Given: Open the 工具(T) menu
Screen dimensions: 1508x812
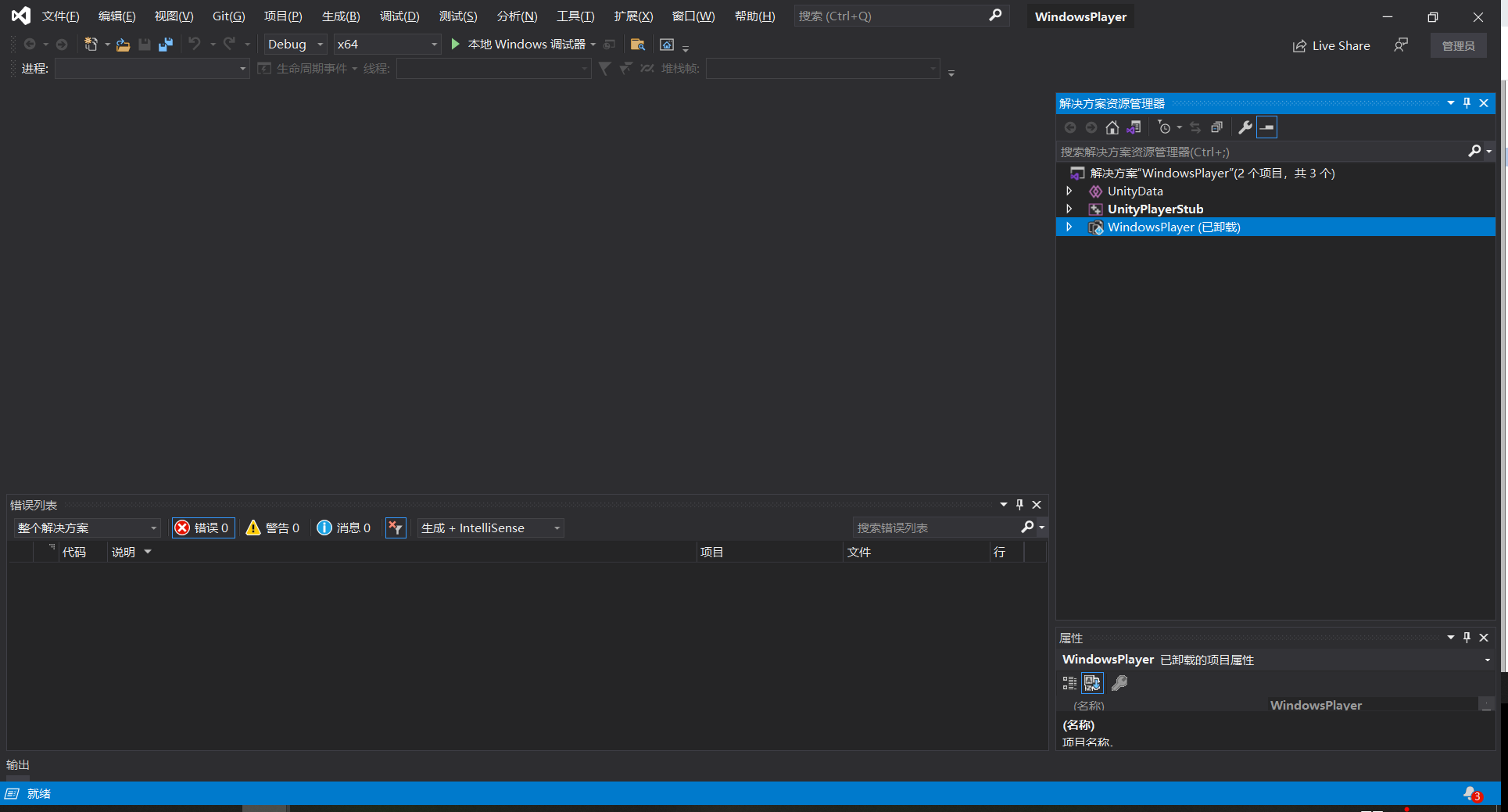Looking at the screenshot, I should [575, 16].
